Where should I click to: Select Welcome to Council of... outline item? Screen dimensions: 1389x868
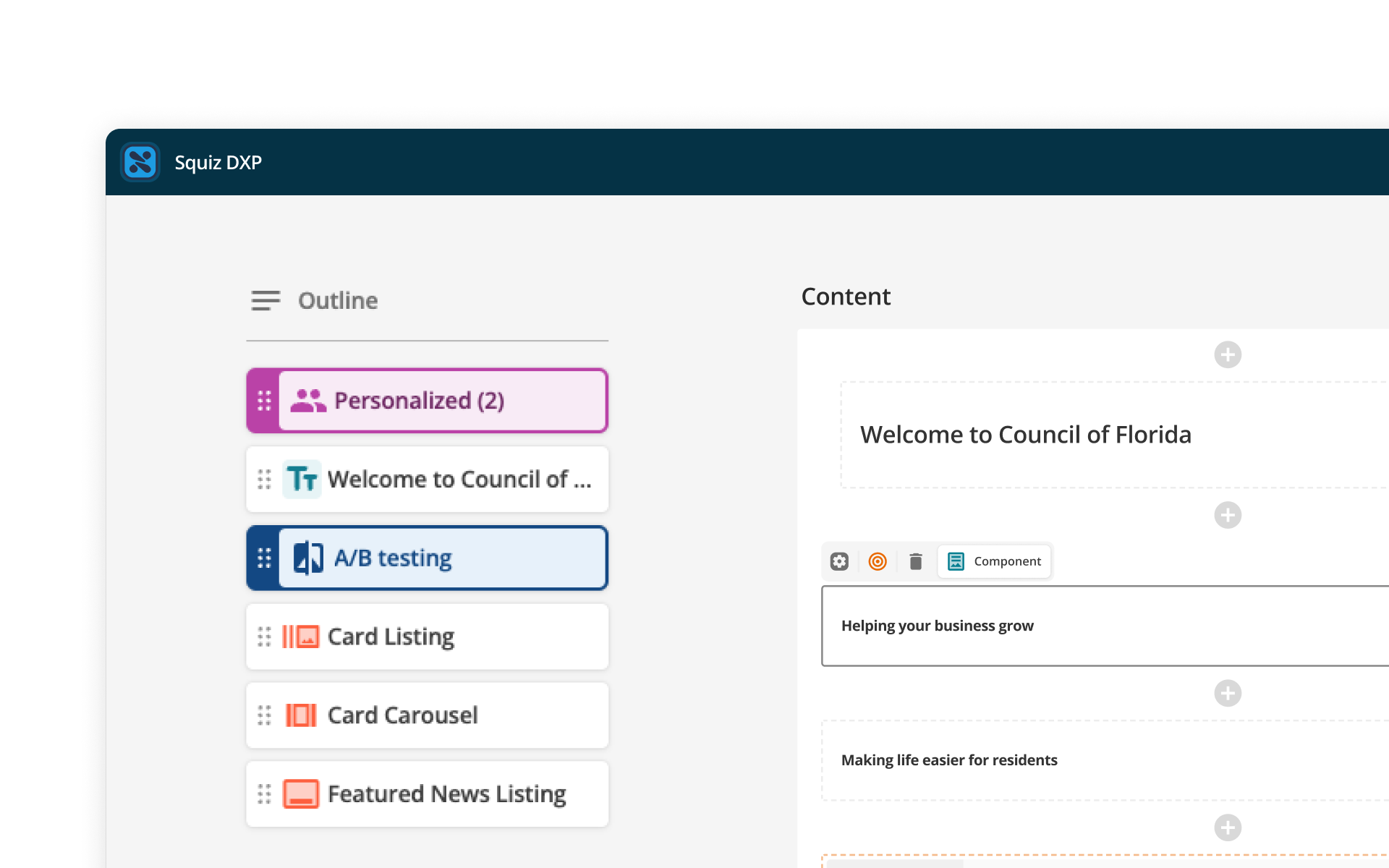pyautogui.click(x=427, y=479)
